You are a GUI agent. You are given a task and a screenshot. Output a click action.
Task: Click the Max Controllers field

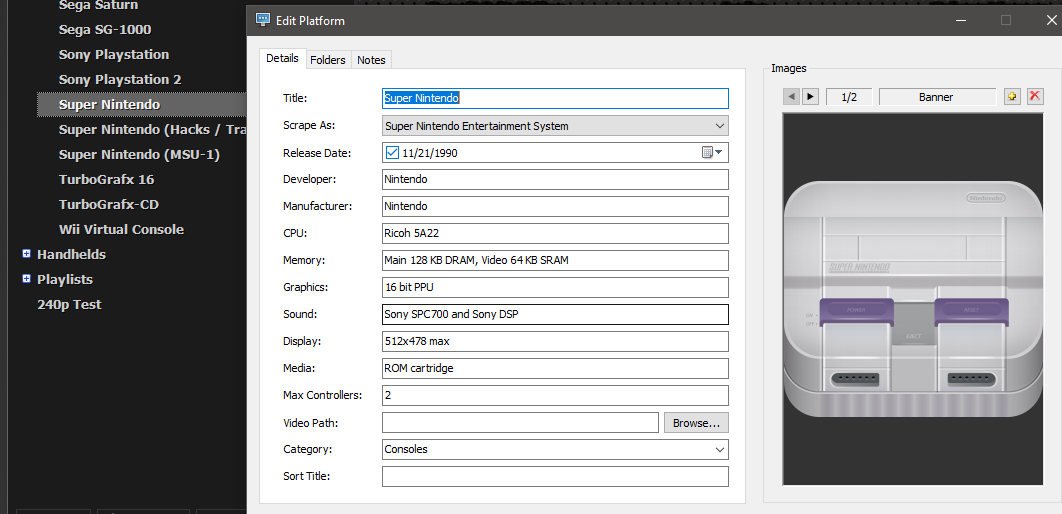(x=555, y=395)
